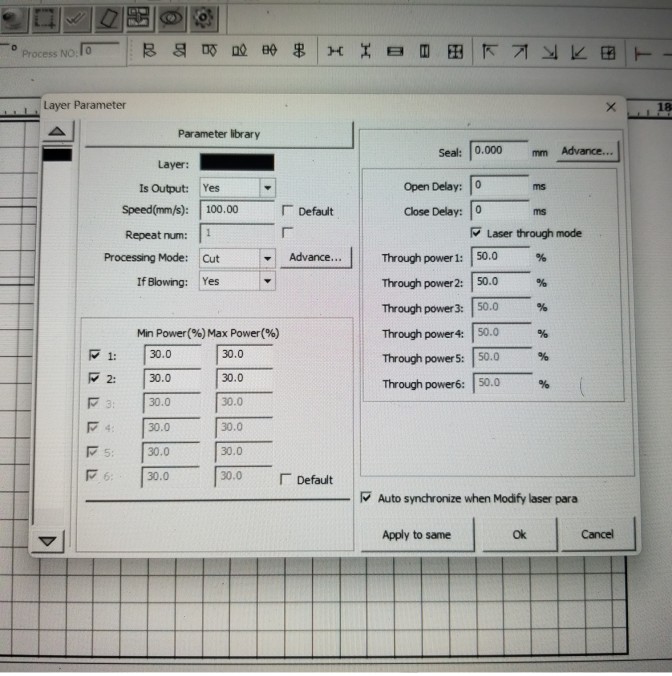Move to top-left corner arrow icon

point(489,52)
